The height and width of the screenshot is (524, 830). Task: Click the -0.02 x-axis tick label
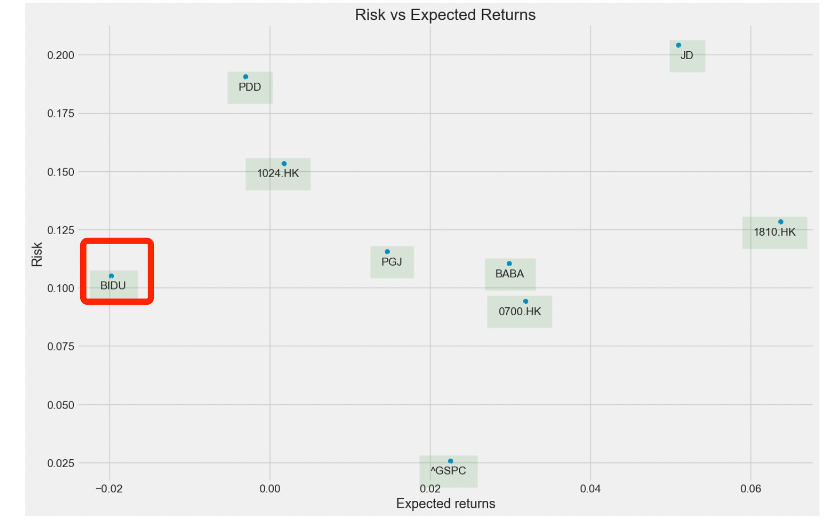(x=108, y=488)
